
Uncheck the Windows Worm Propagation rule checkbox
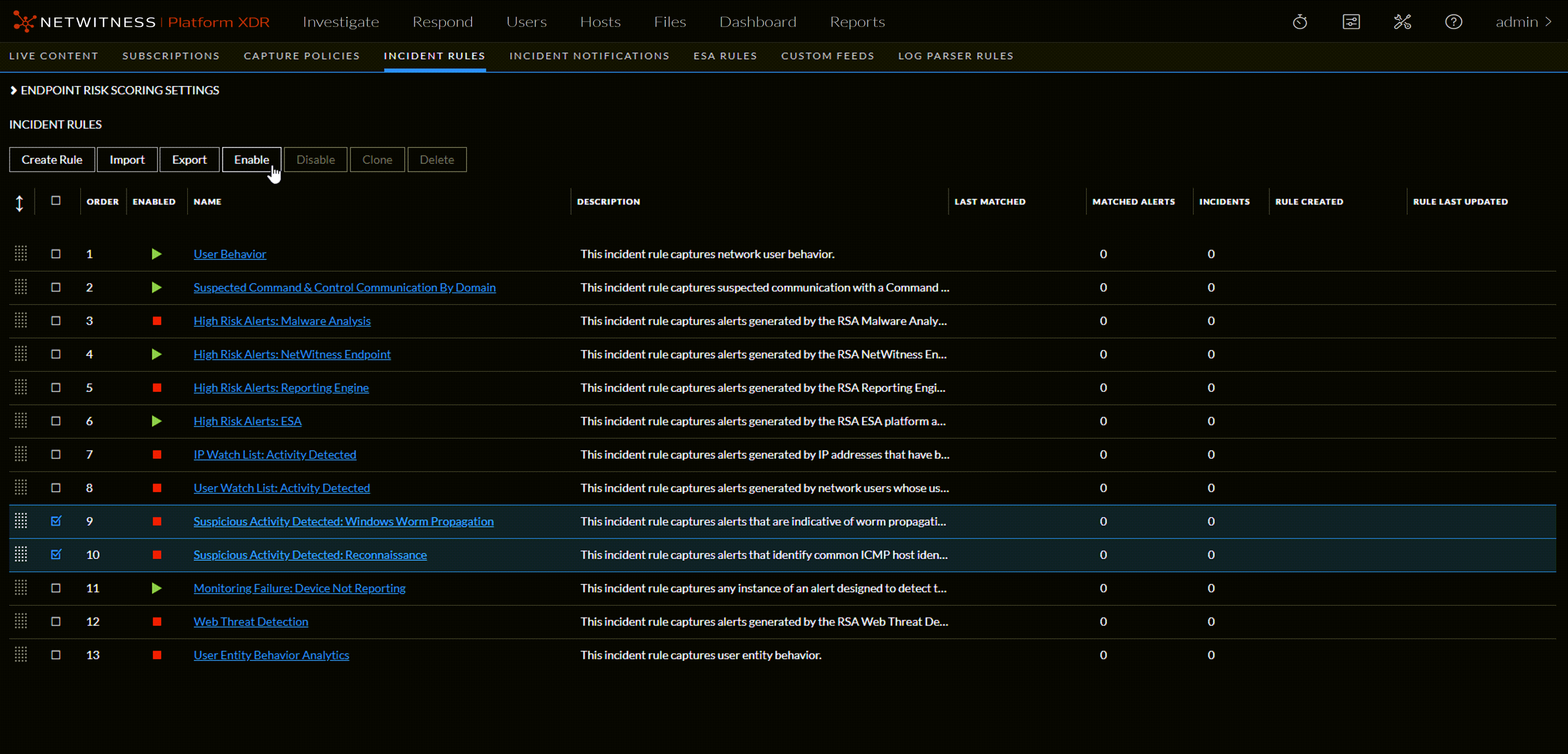pyautogui.click(x=56, y=521)
